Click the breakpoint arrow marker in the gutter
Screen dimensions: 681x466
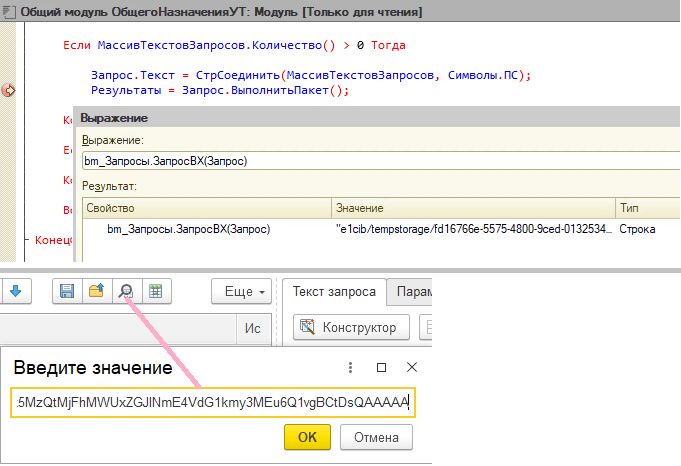click(8, 90)
